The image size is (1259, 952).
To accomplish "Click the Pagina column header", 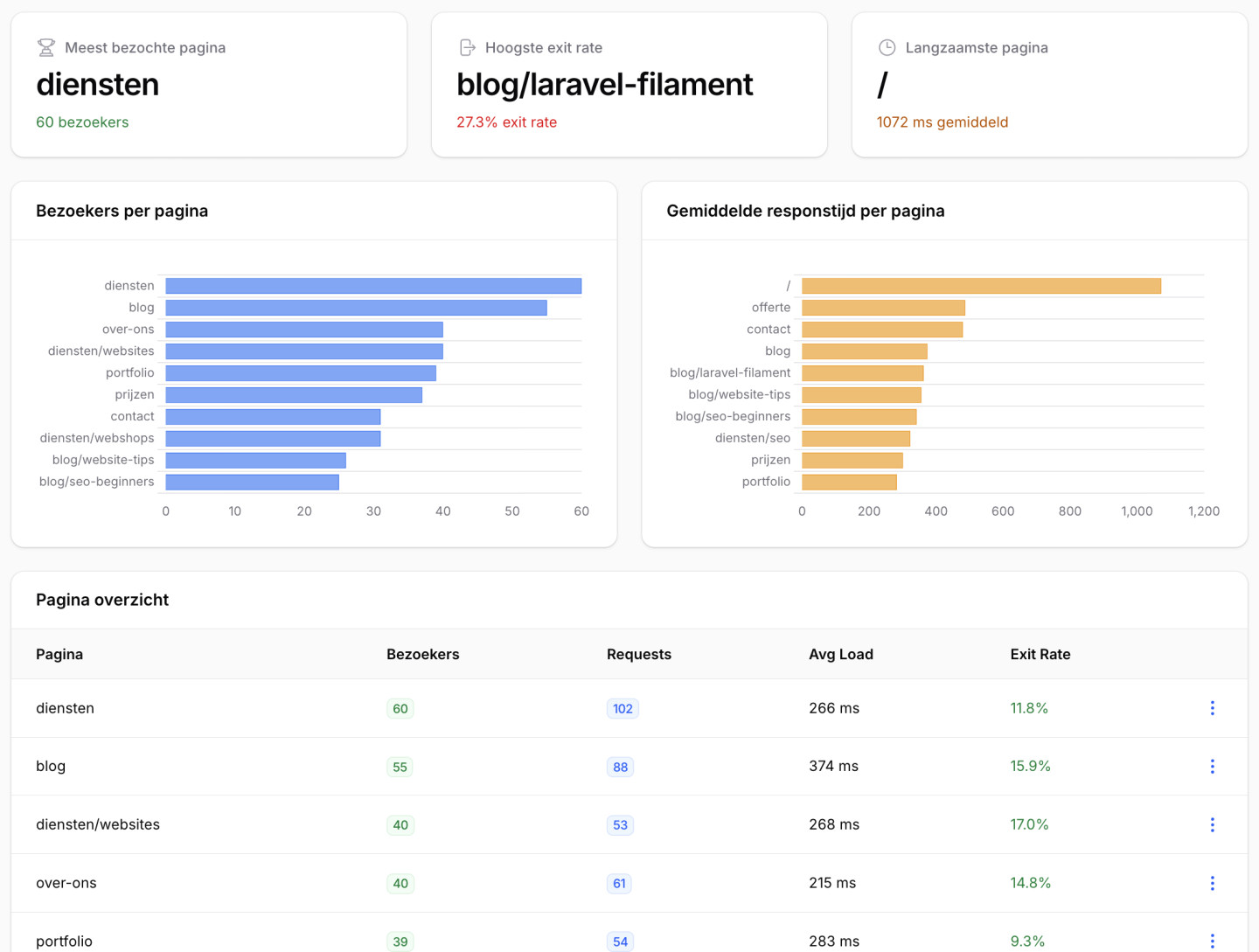I will pyautogui.click(x=59, y=655).
